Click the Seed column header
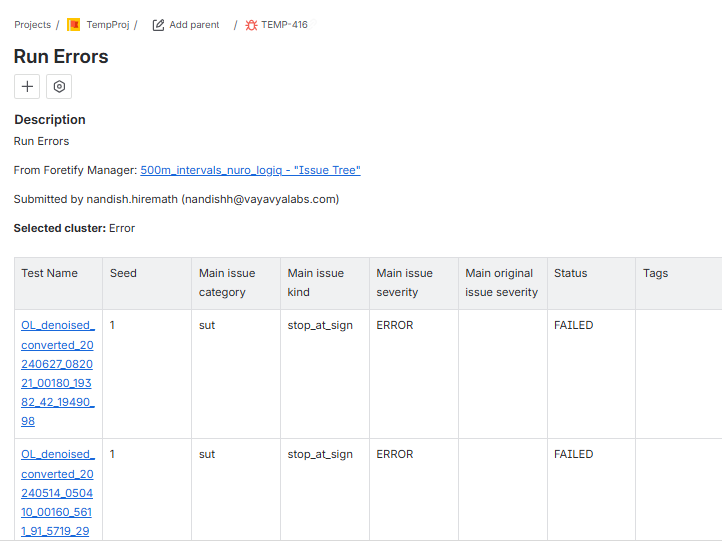Screen dimensions: 722x541 (x=123, y=273)
